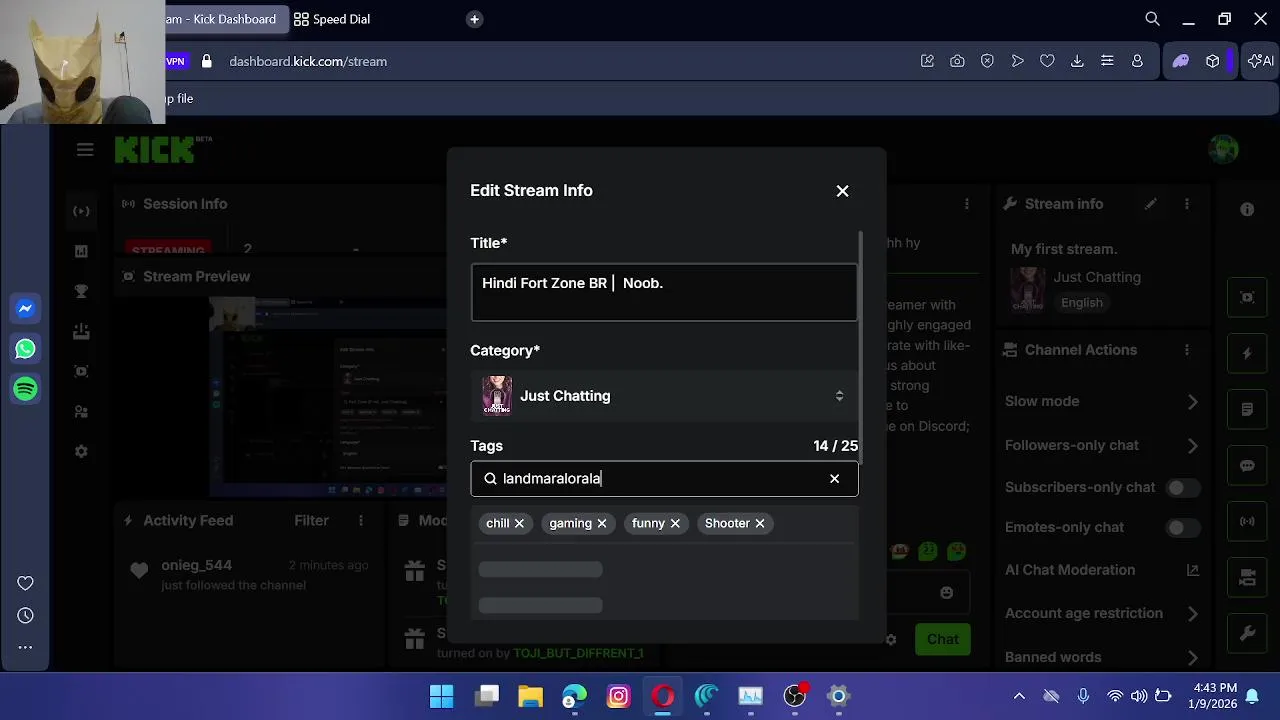Screen dimensions: 1280x720
Task: Edit stream info with pencil icon
Action: coord(1151,204)
